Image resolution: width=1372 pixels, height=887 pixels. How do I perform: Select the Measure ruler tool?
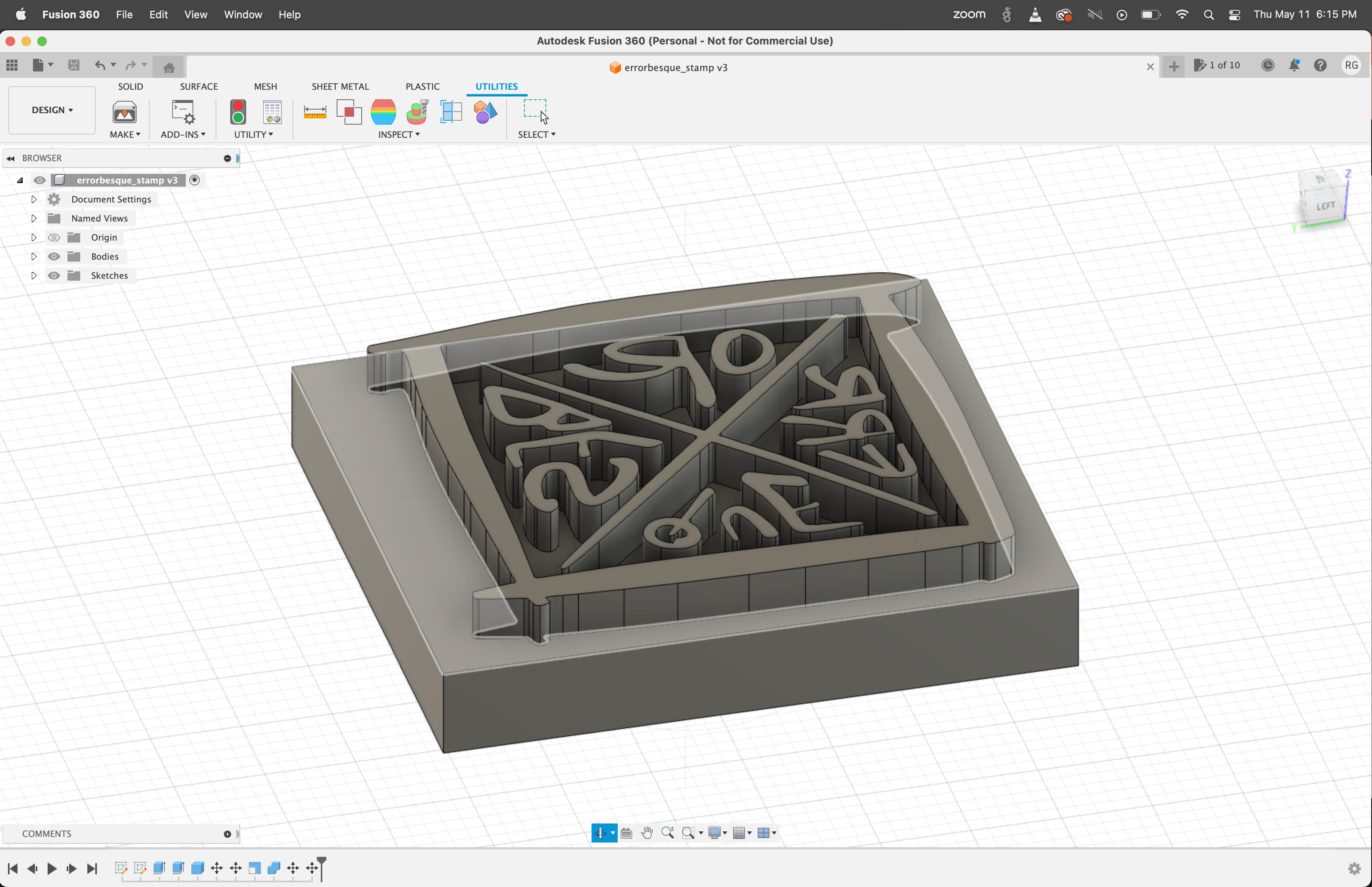click(x=314, y=112)
